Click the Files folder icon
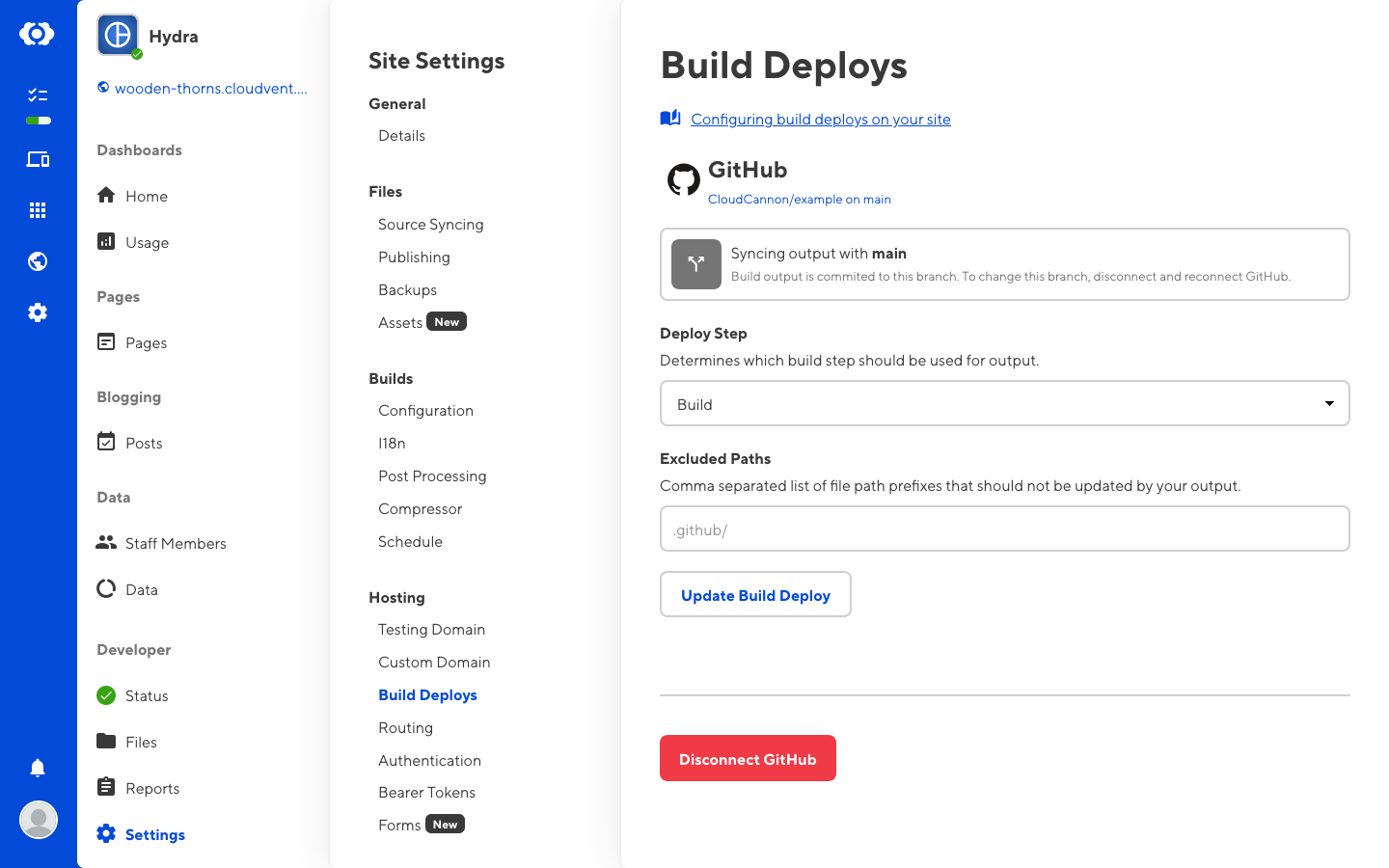1389x868 pixels. click(106, 741)
